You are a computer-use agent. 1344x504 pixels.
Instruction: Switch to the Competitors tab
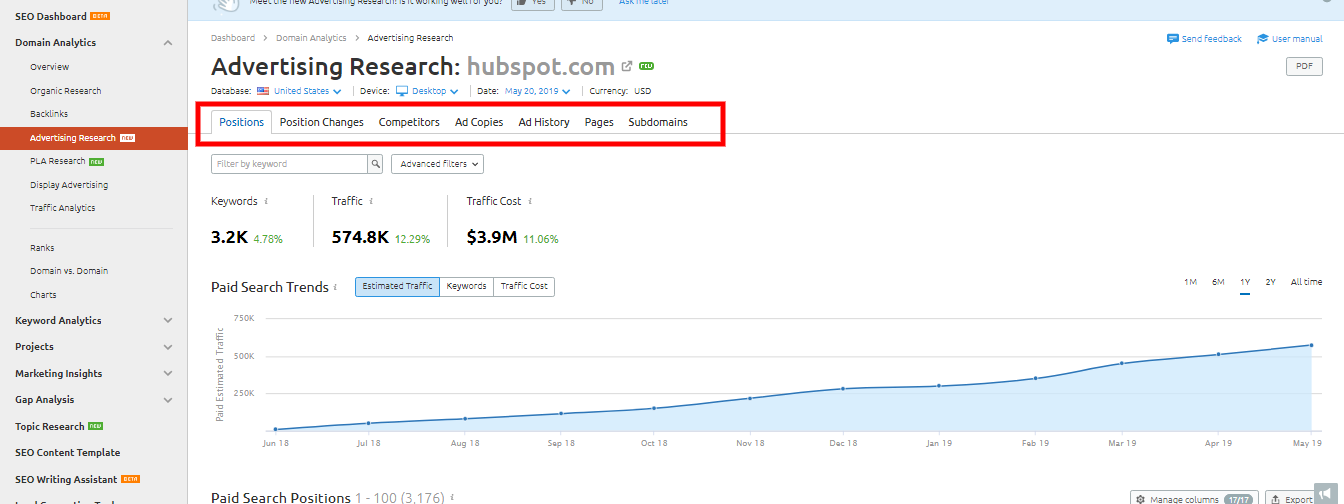[409, 122]
